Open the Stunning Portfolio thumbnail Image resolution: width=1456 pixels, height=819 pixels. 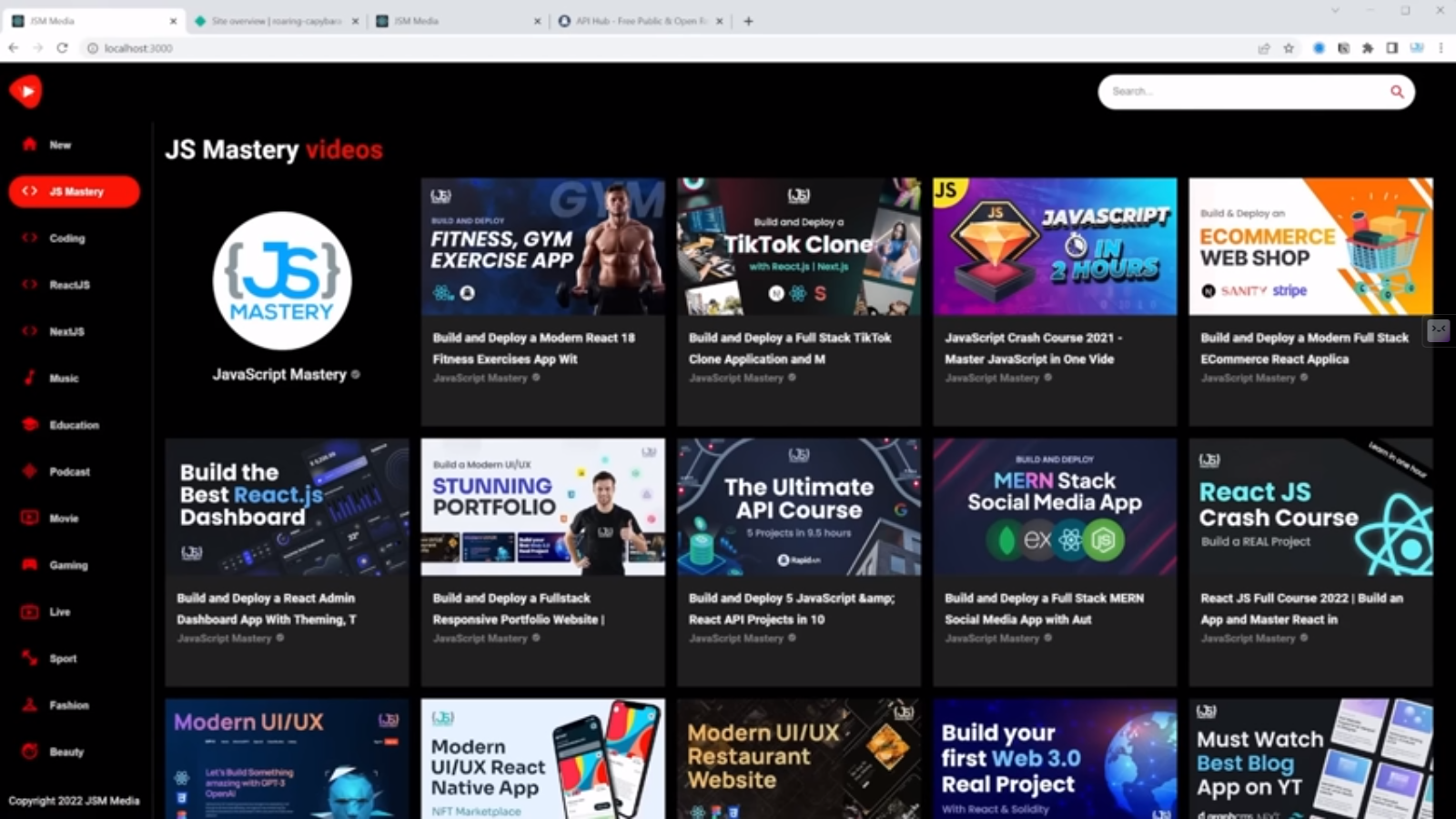click(542, 507)
